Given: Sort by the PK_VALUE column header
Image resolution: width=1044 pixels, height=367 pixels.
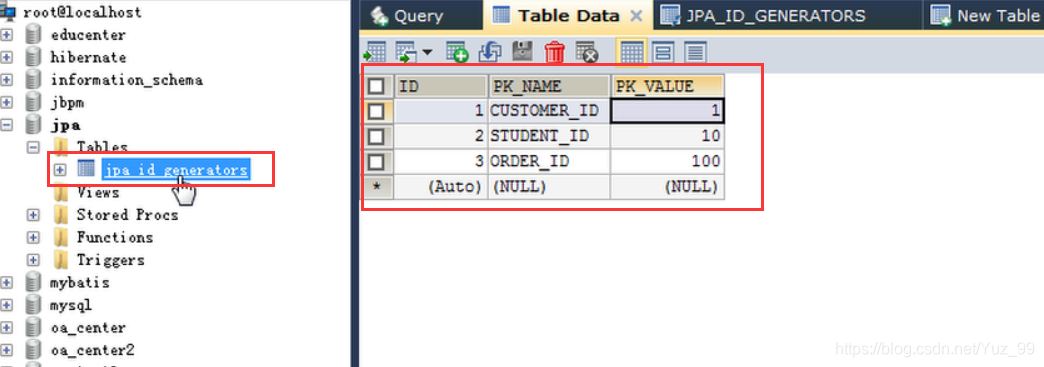Looking at the screenshot, I should click(x=667, y=86).
